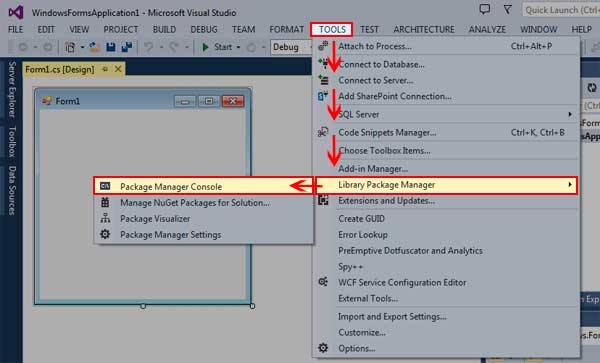Open the Toolbox side tab

12,142
